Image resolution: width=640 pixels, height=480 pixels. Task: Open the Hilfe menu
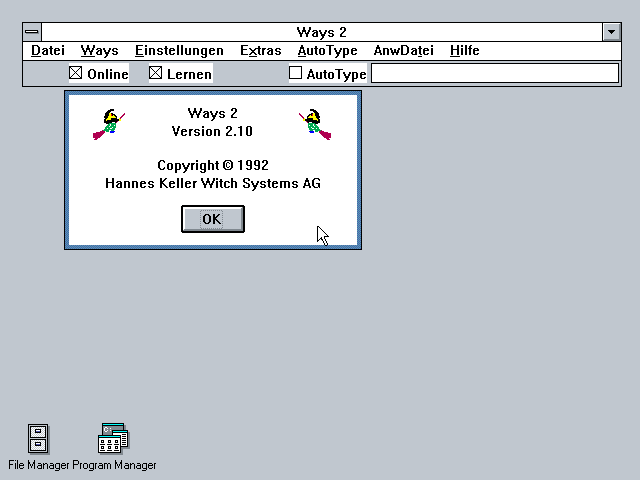coord(464,51)
